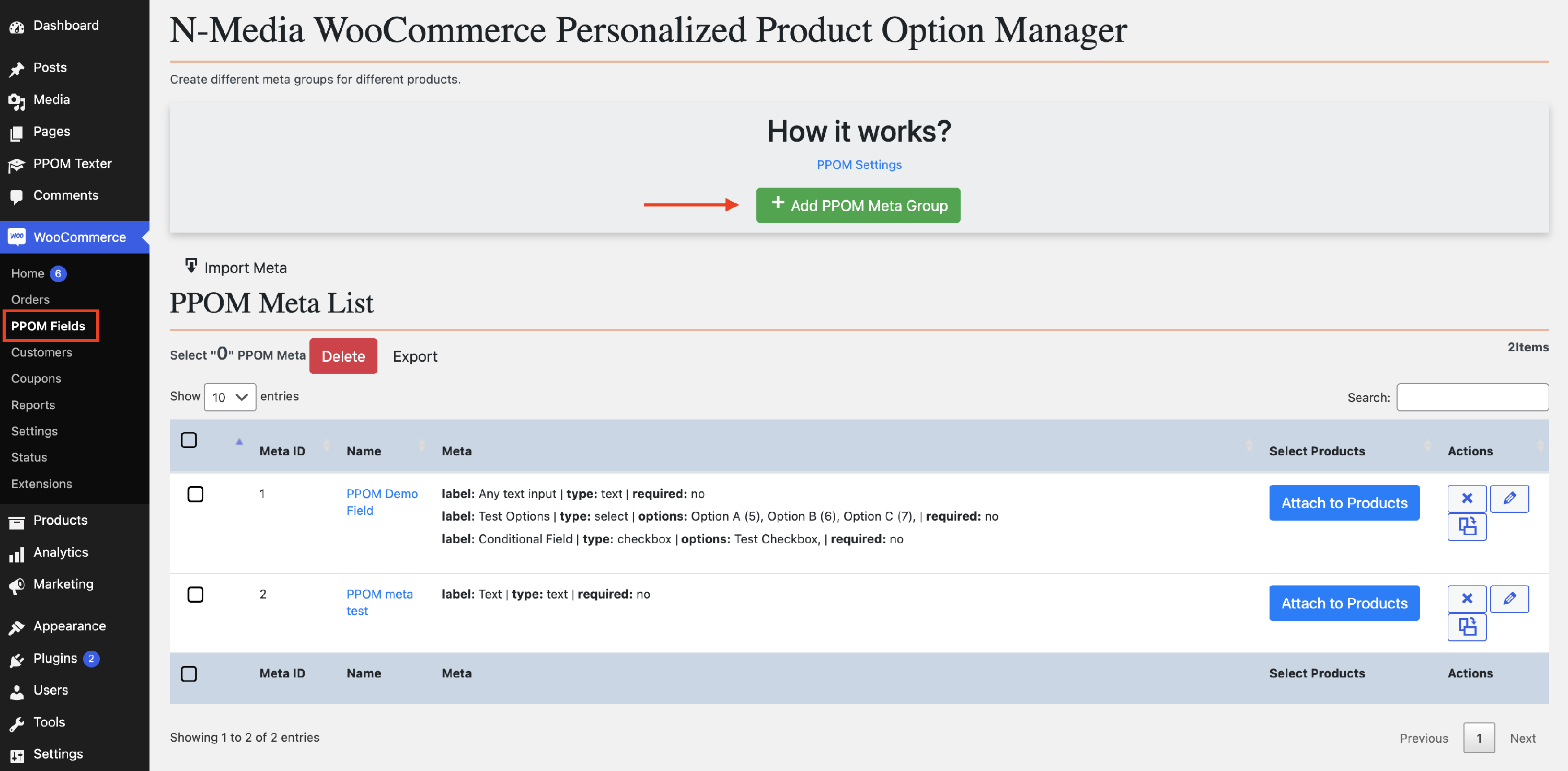The height and width of the screenshot is (771, 1568).
Task: Click the WooCommerce woo logo icon
Action: (x=16, y=237)
